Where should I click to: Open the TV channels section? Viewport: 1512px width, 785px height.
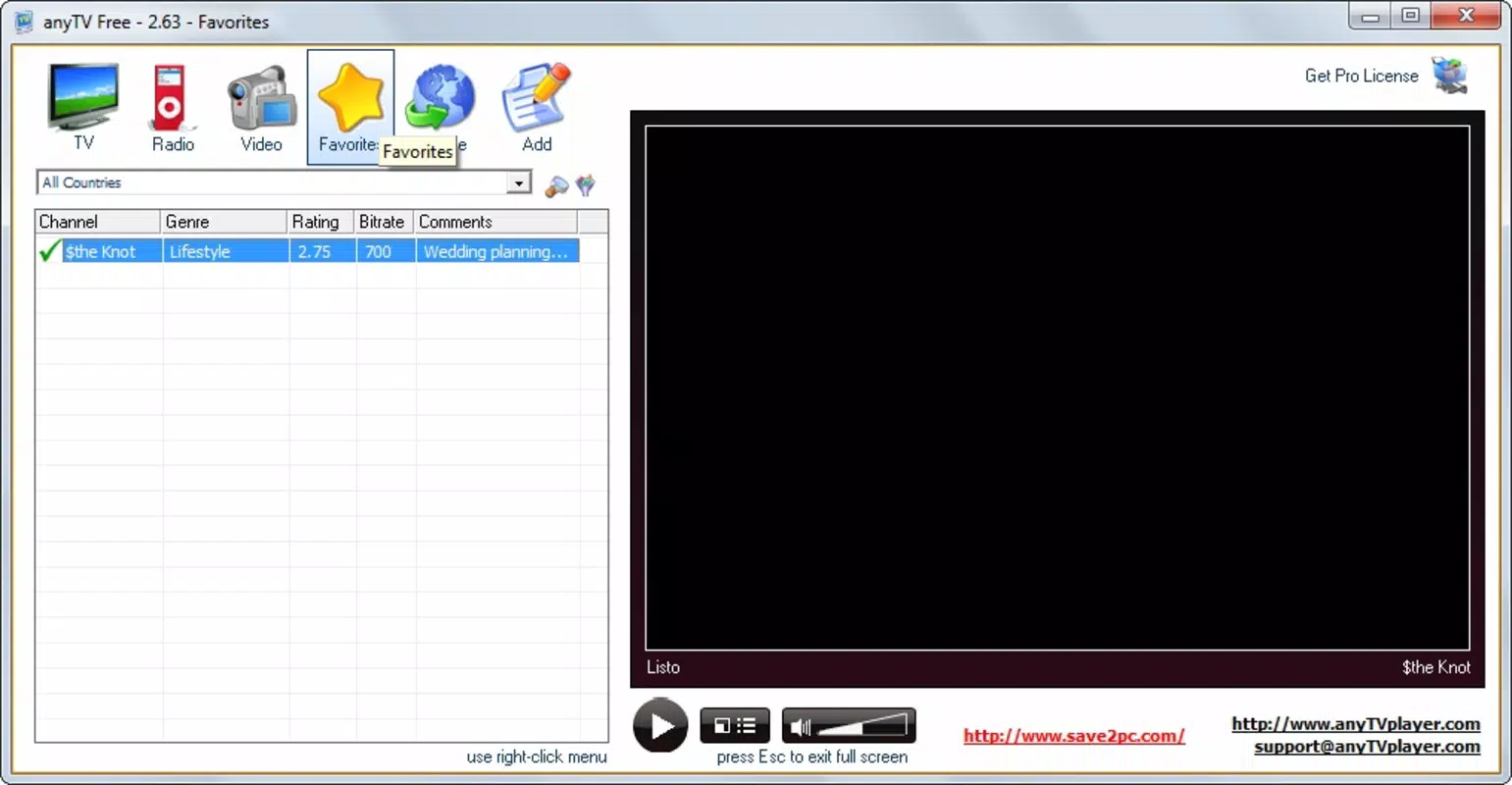84,106
